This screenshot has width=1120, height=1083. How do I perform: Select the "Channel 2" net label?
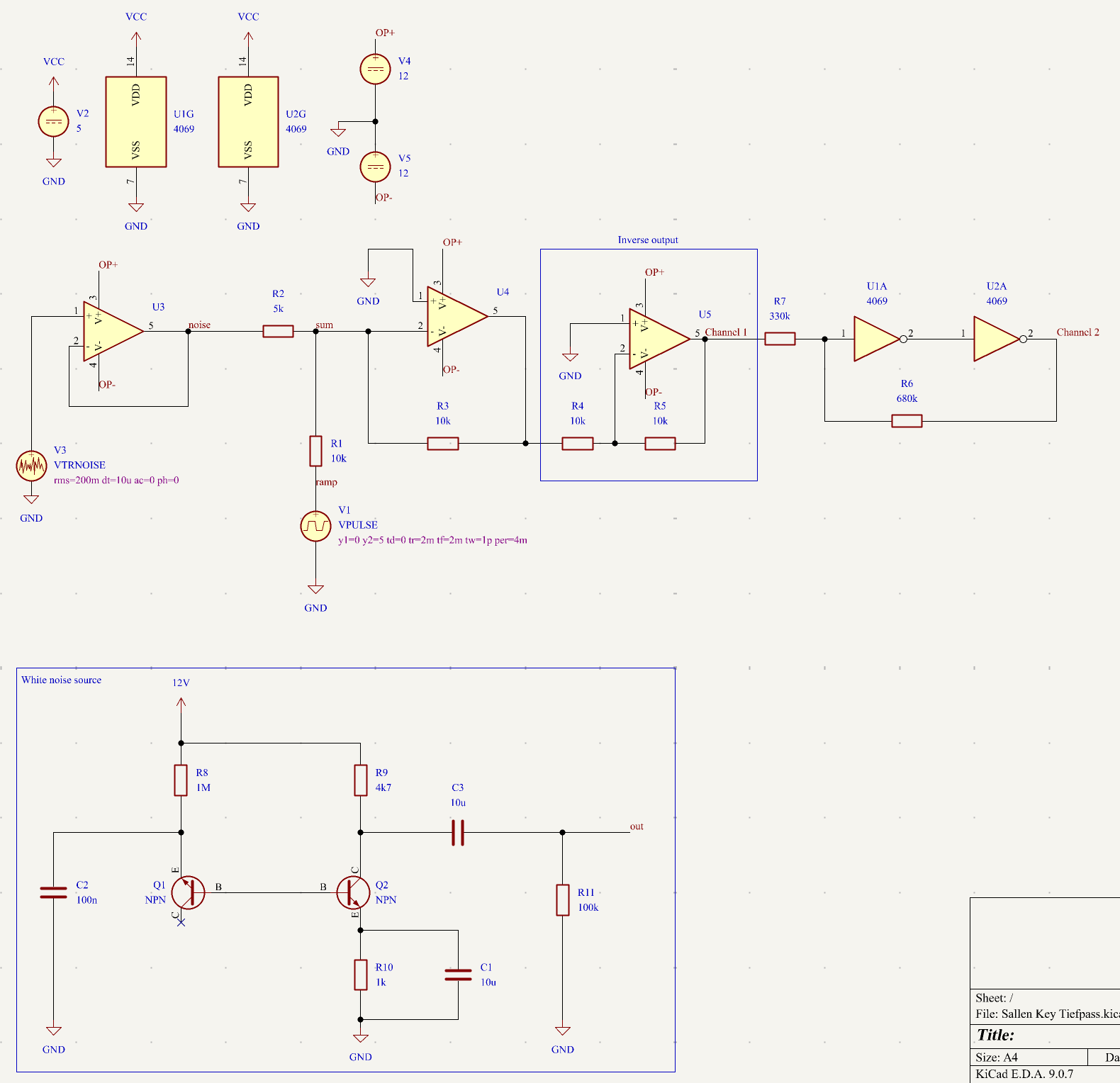point(1077,332)
